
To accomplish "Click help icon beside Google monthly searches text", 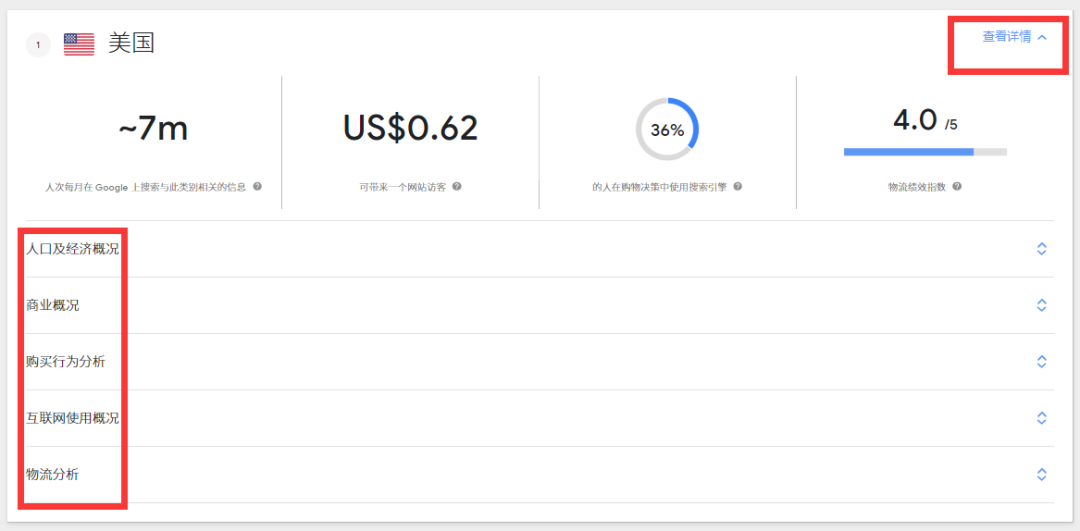I will pos(257,186).
